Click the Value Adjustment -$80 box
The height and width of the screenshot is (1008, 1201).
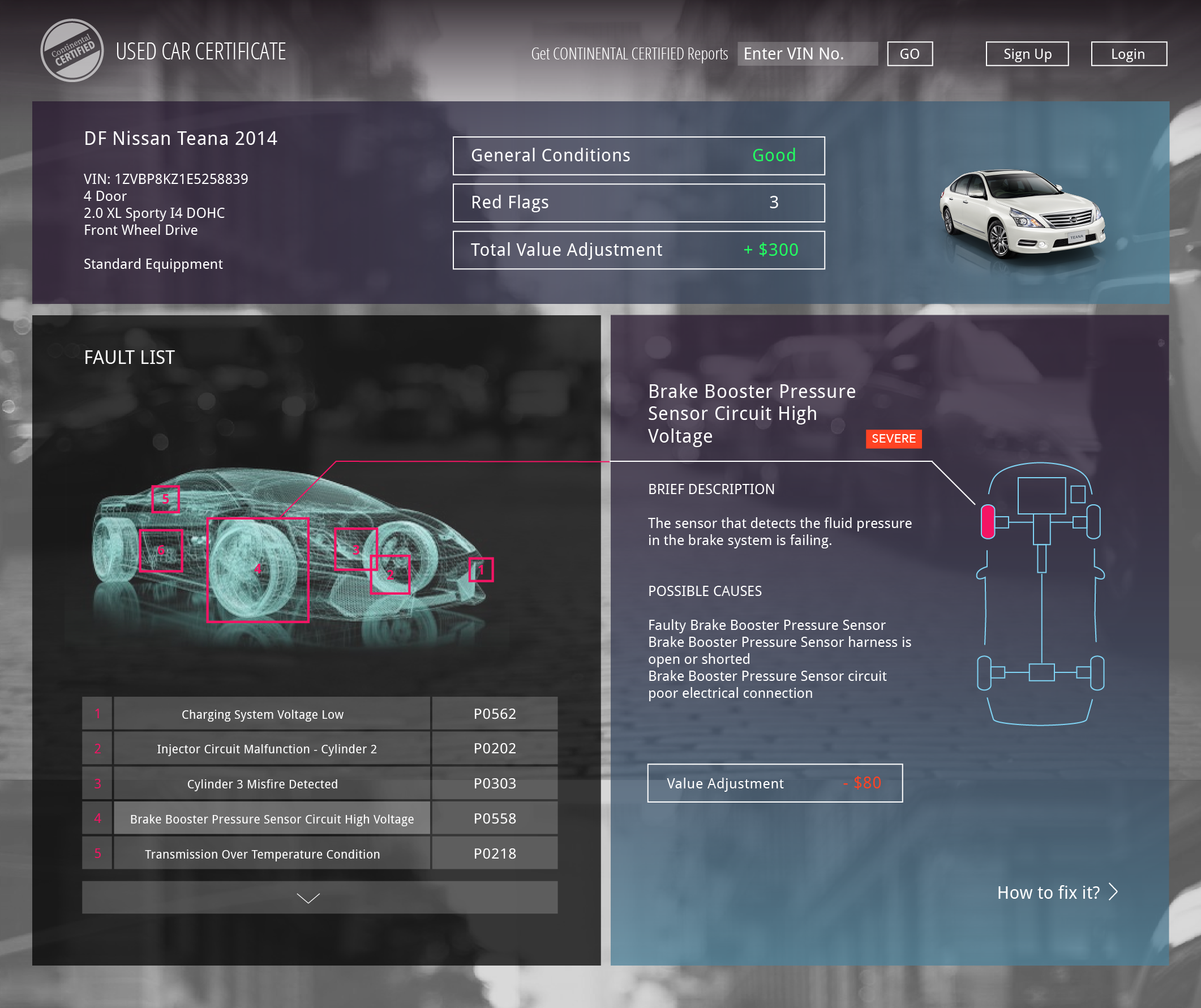775,783
